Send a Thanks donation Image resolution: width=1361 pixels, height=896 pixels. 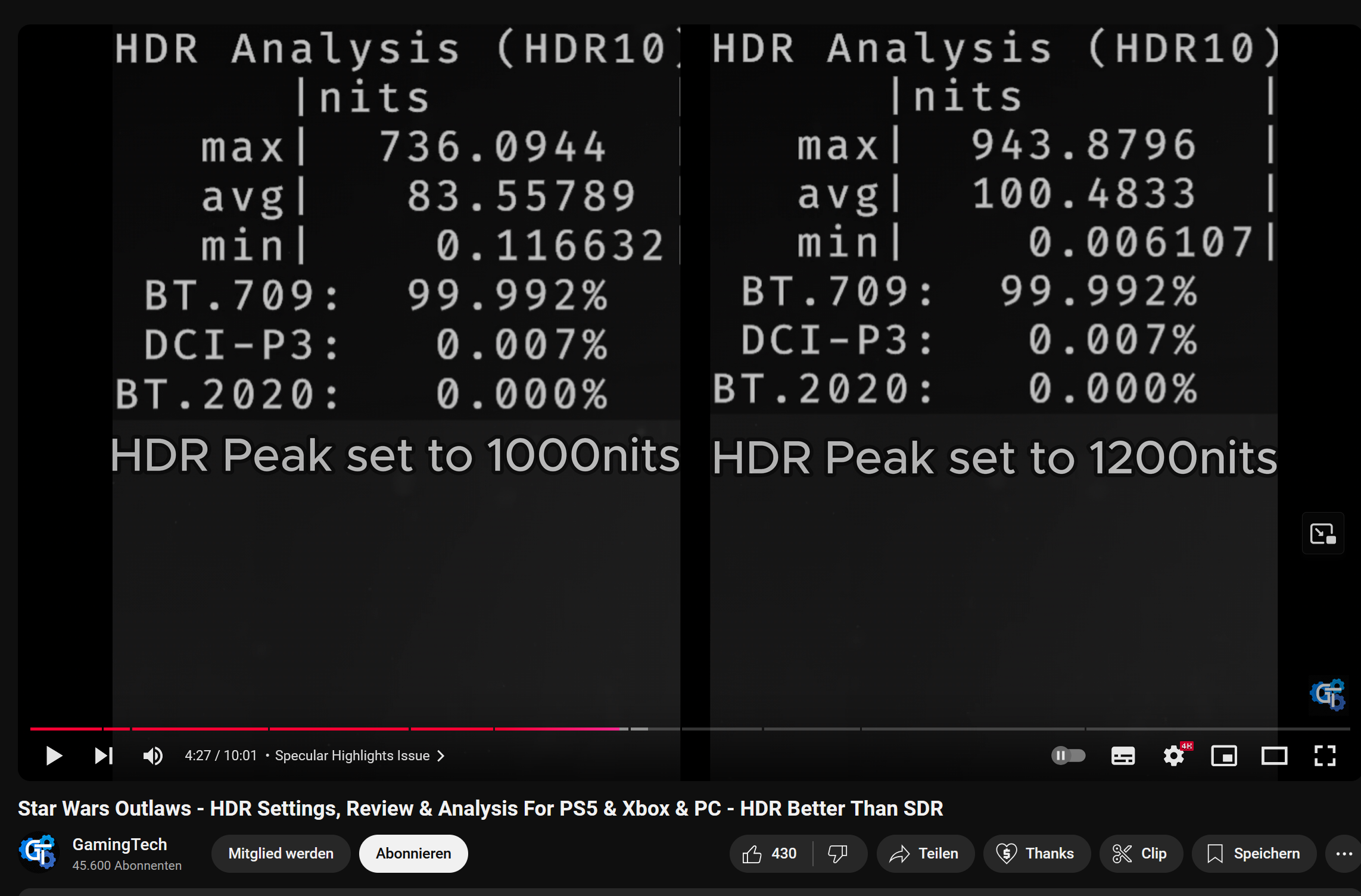[1036, 853]
